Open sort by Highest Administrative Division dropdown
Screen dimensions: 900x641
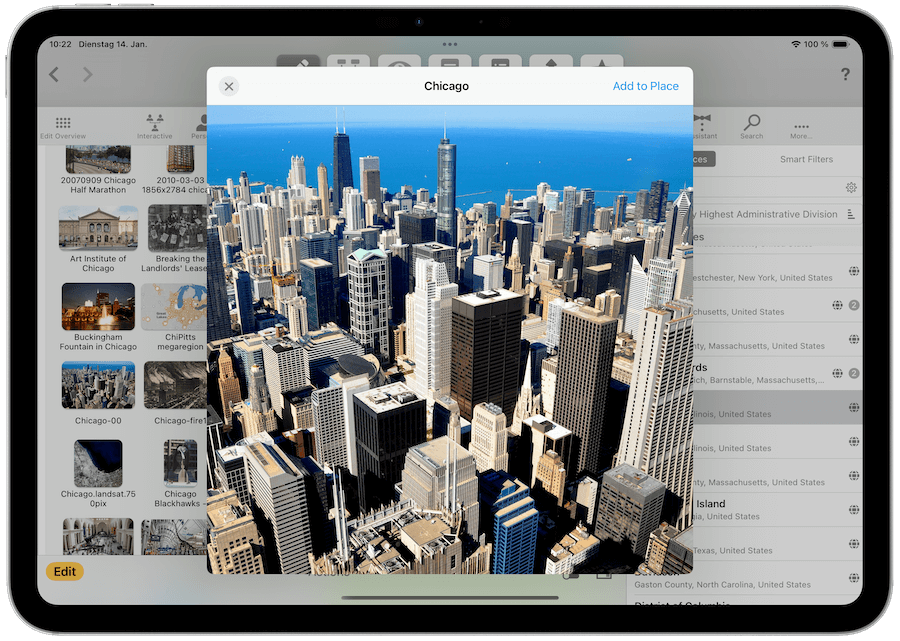click(x=775, y=214)
